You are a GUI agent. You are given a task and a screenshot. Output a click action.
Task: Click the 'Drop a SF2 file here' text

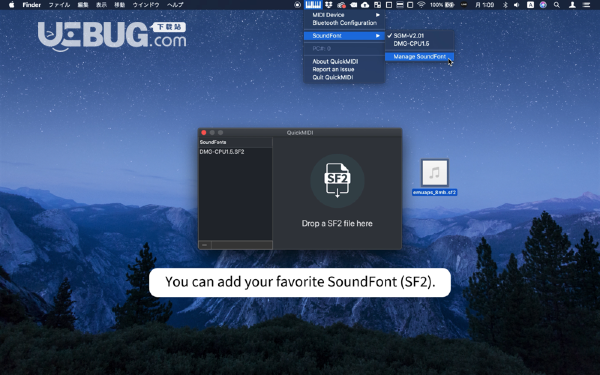337,223
